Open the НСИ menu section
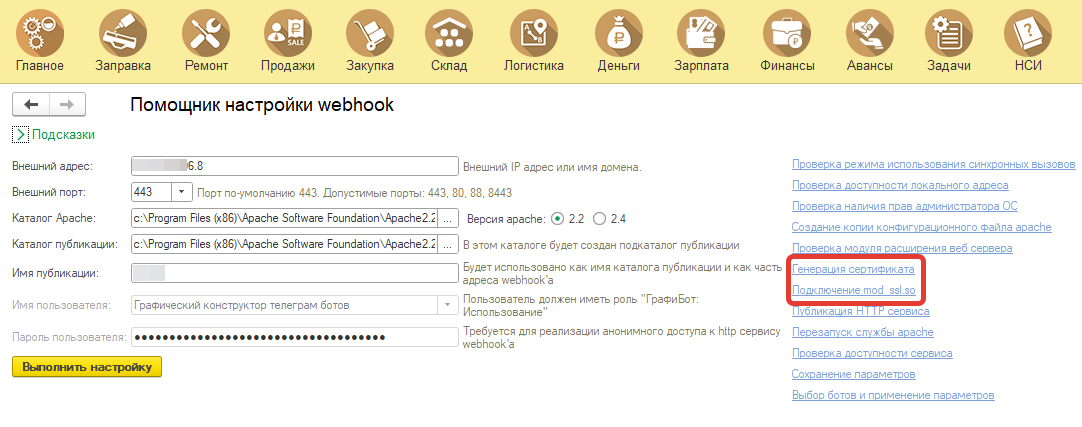The image size is (1082, 427). tap(1028, 31)
